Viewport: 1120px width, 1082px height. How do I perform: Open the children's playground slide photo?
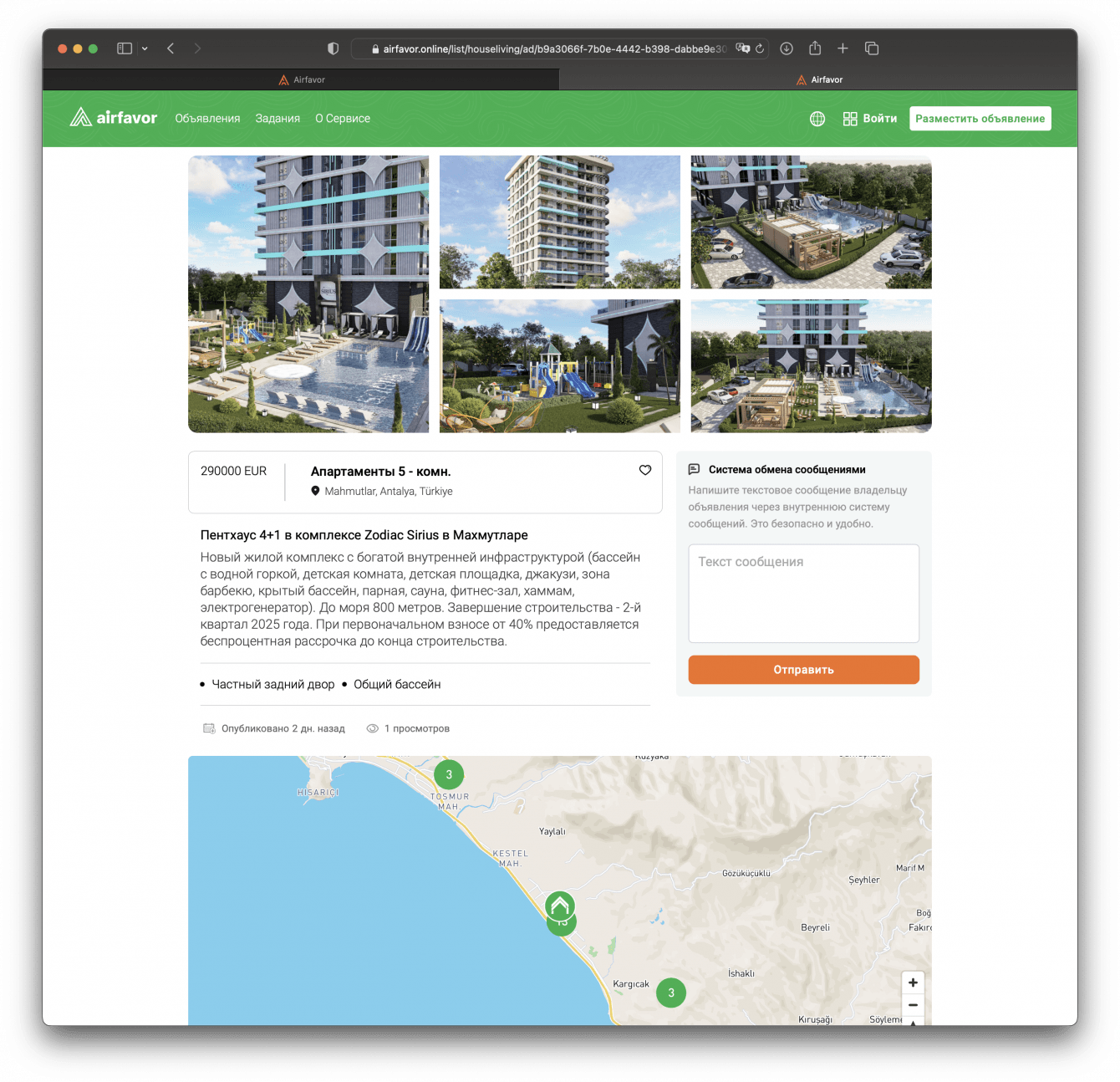tap(560, 366)
